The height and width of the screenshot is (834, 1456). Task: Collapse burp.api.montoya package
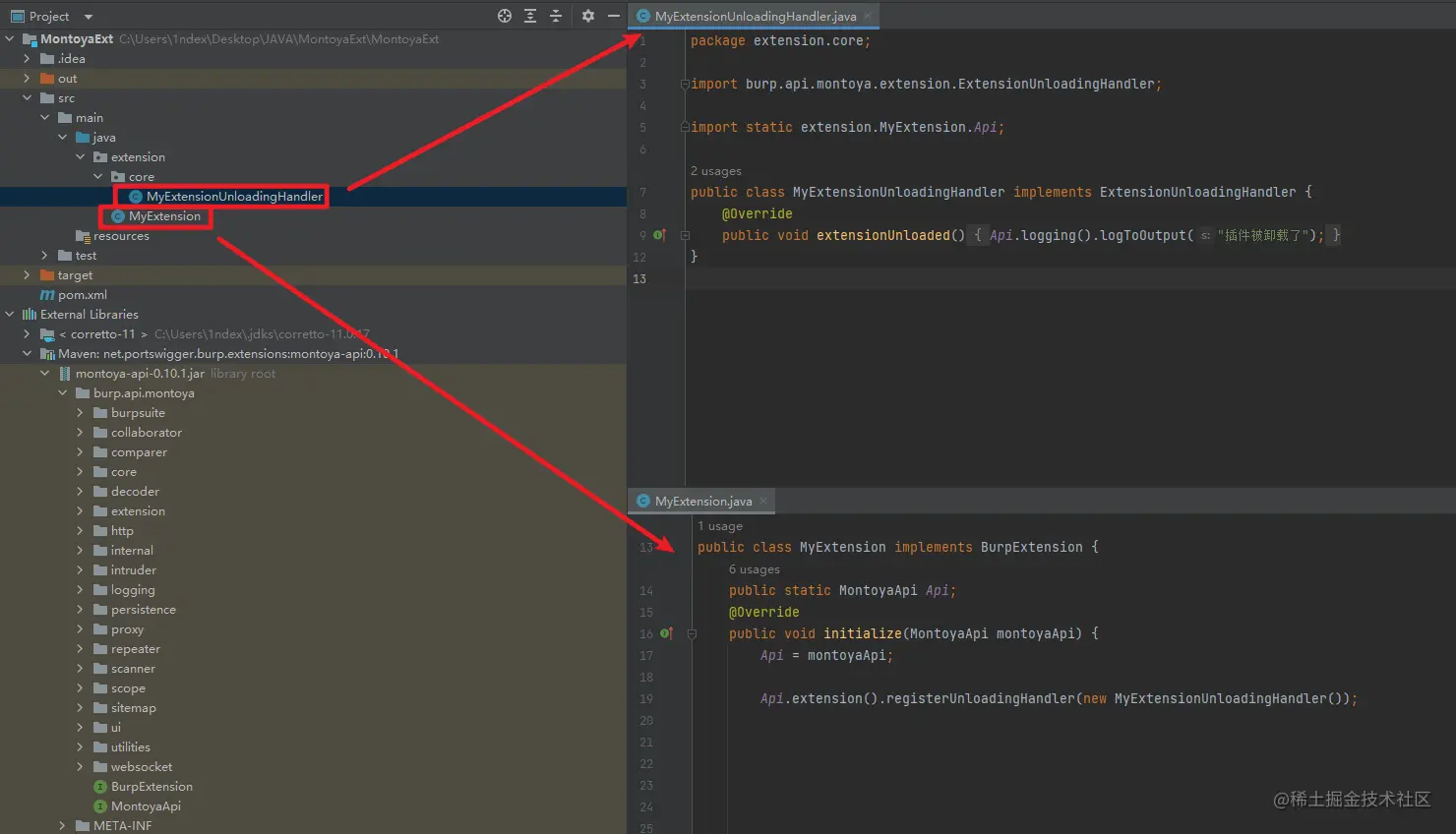click(63, 393)
